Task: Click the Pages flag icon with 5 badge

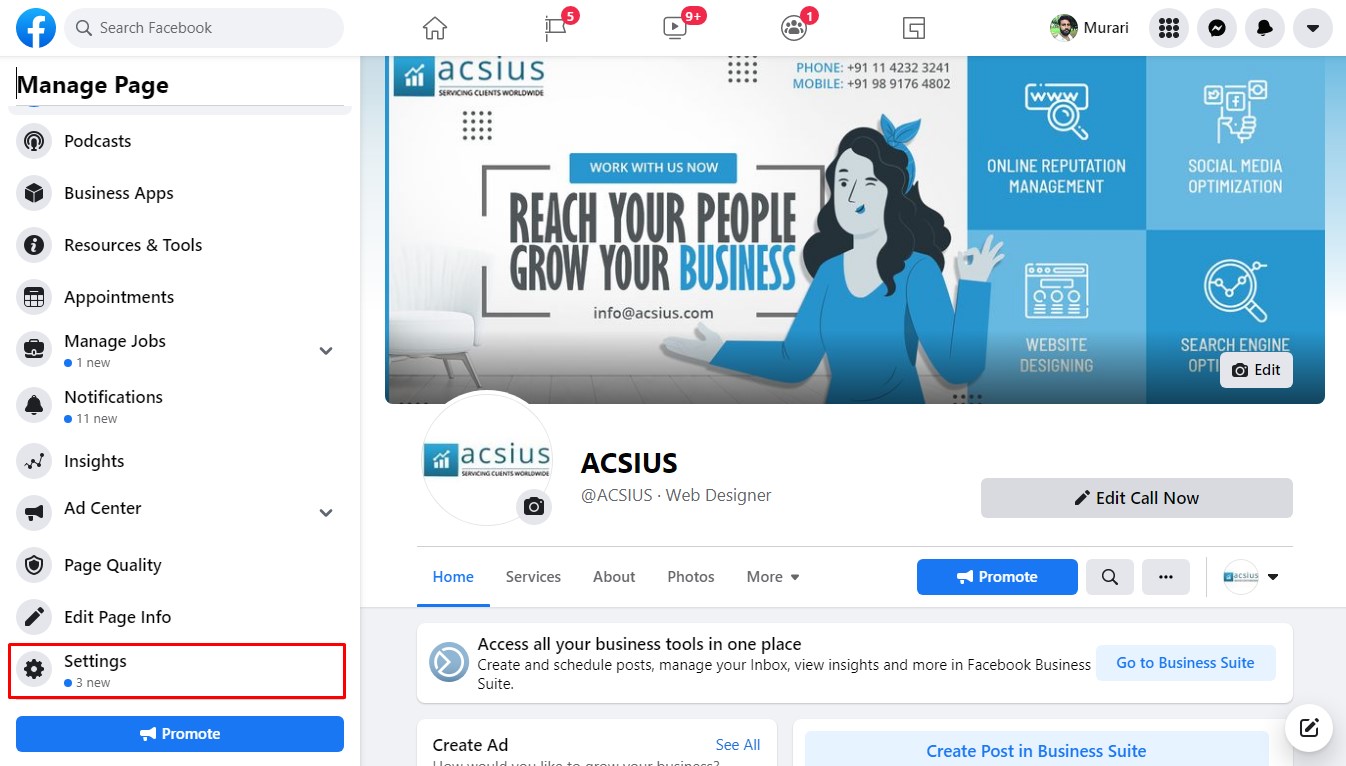Action: tap(555, 28)
